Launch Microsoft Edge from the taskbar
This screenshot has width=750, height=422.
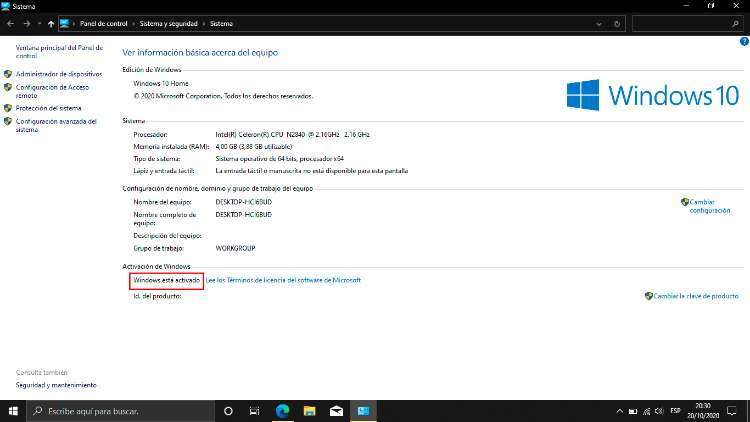click(283, 411)
